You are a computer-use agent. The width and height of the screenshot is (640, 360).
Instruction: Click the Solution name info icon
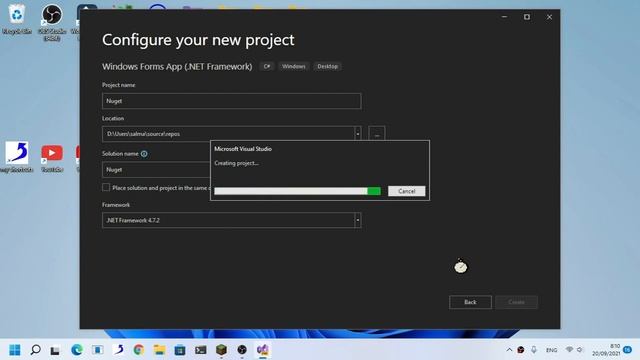point(144,154)
